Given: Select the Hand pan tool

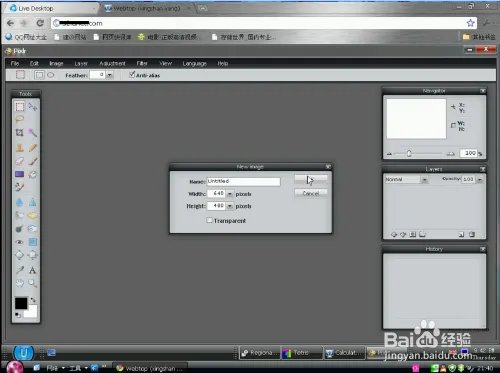Looking at the screenshot, I should point(20,283).
